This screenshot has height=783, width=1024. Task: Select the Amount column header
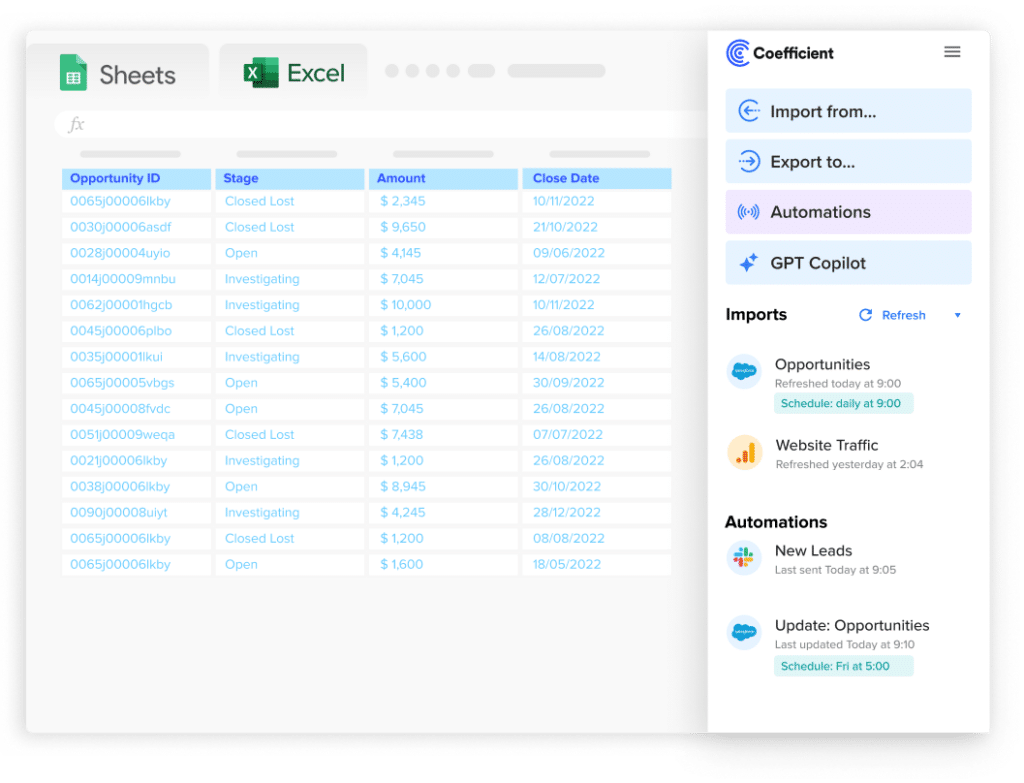[x=443, y=178]
